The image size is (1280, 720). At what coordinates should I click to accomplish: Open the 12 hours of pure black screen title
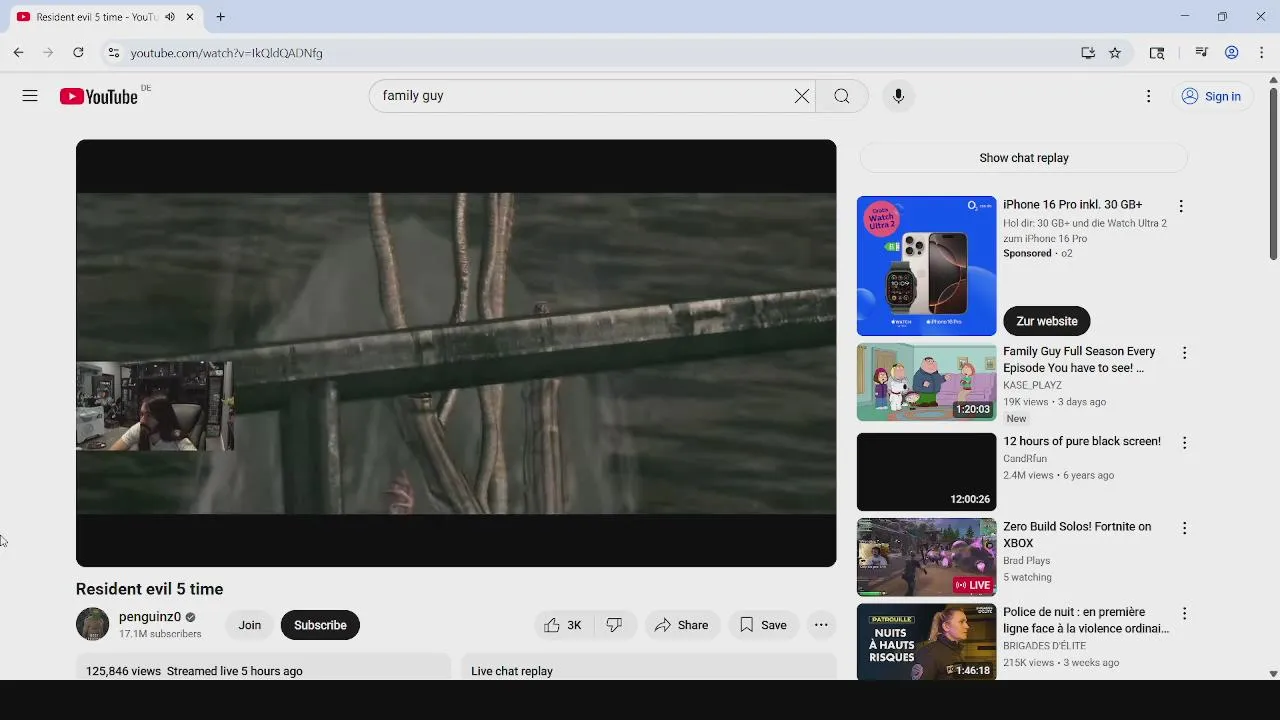tap(1082, 441)
